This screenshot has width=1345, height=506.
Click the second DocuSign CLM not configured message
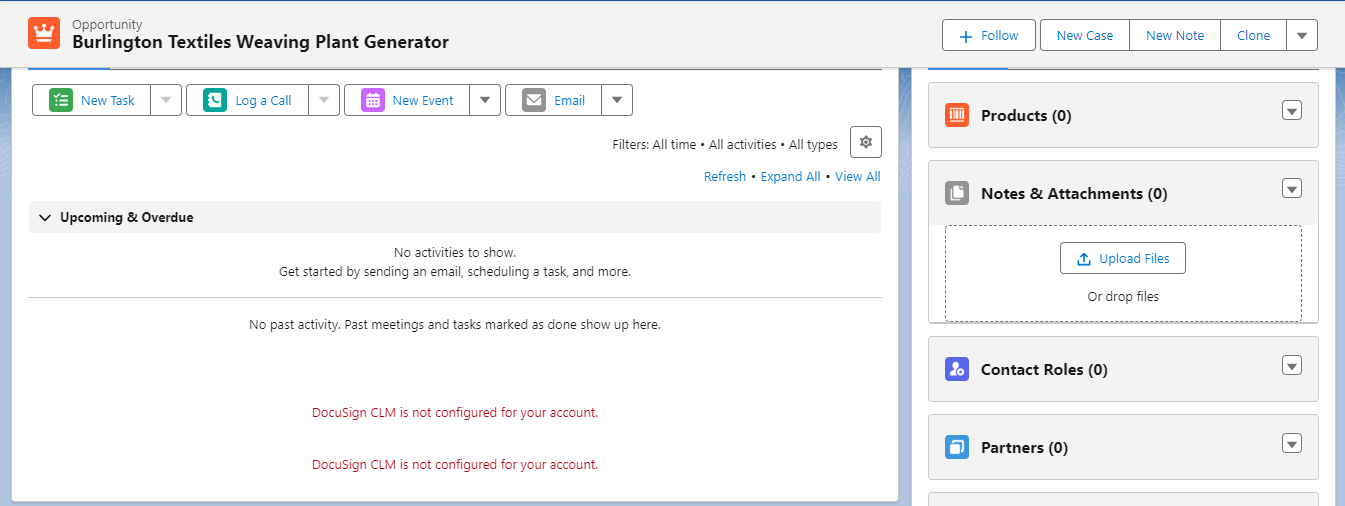(455, 464)
